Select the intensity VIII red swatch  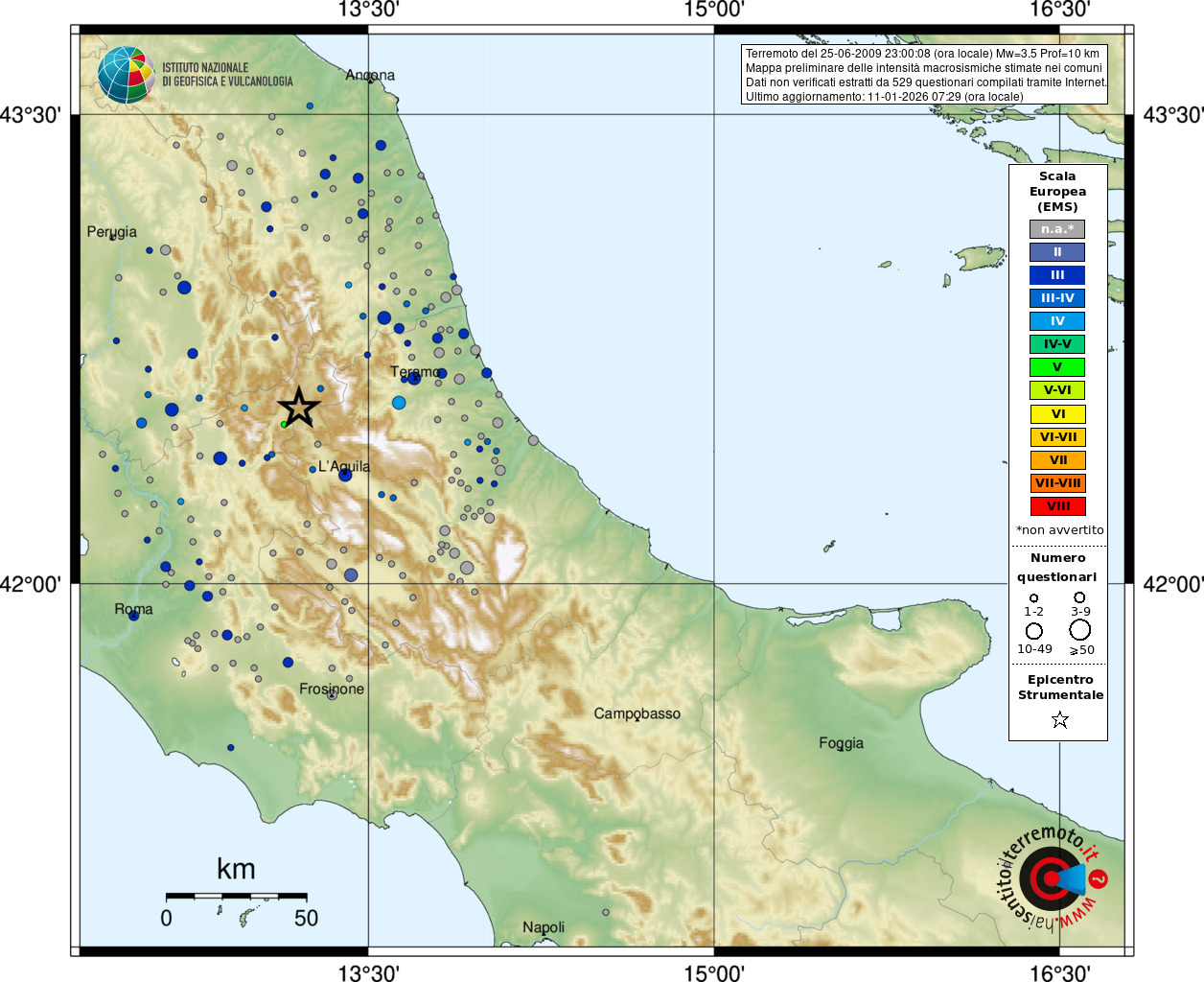[1057, 506]
